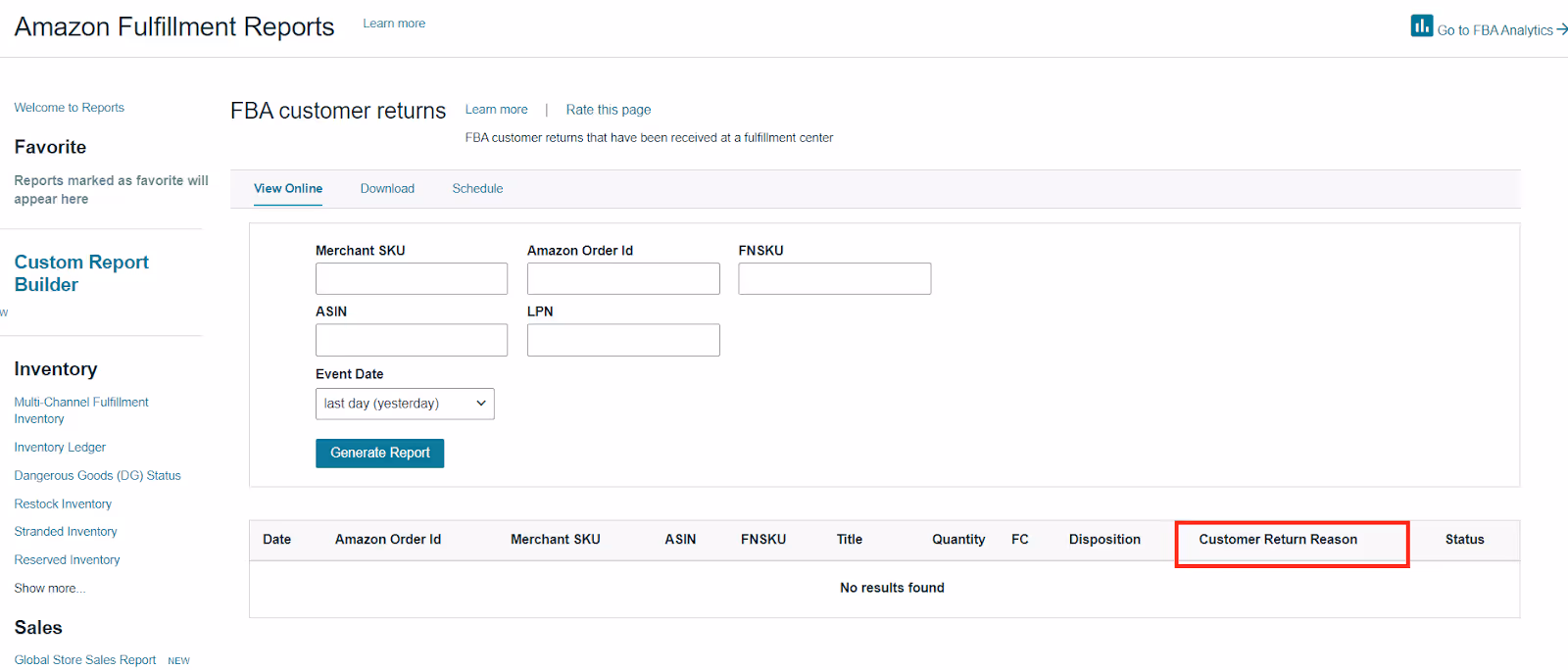Open Dangerous Goods (DG) Status report
The width and height of the screenshot is (1568, 670).
[97, 476]
